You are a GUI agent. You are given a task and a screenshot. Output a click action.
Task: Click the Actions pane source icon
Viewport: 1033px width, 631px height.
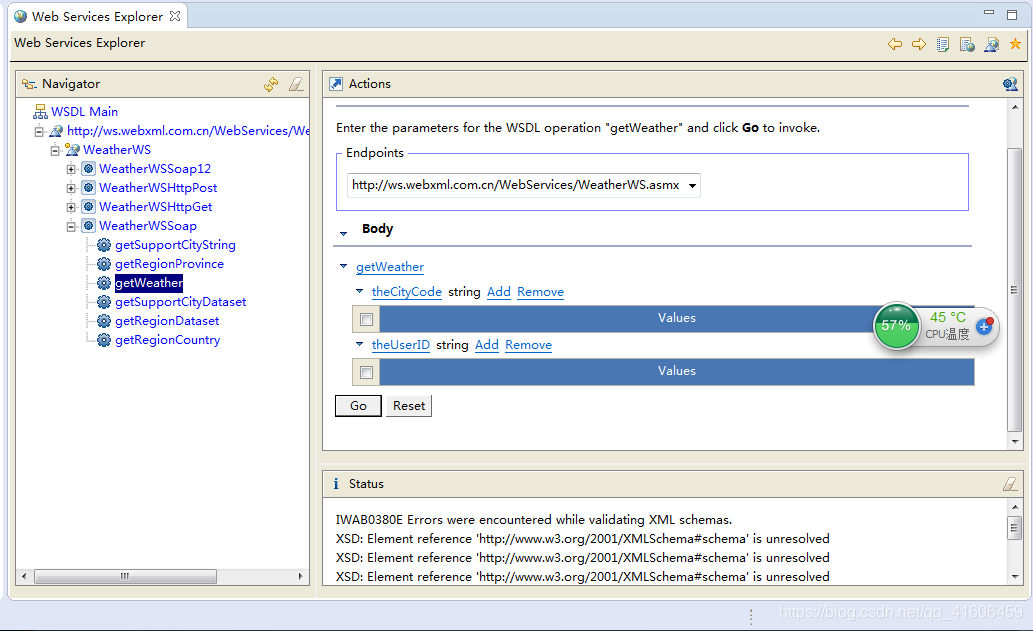tap(1010, 84)
